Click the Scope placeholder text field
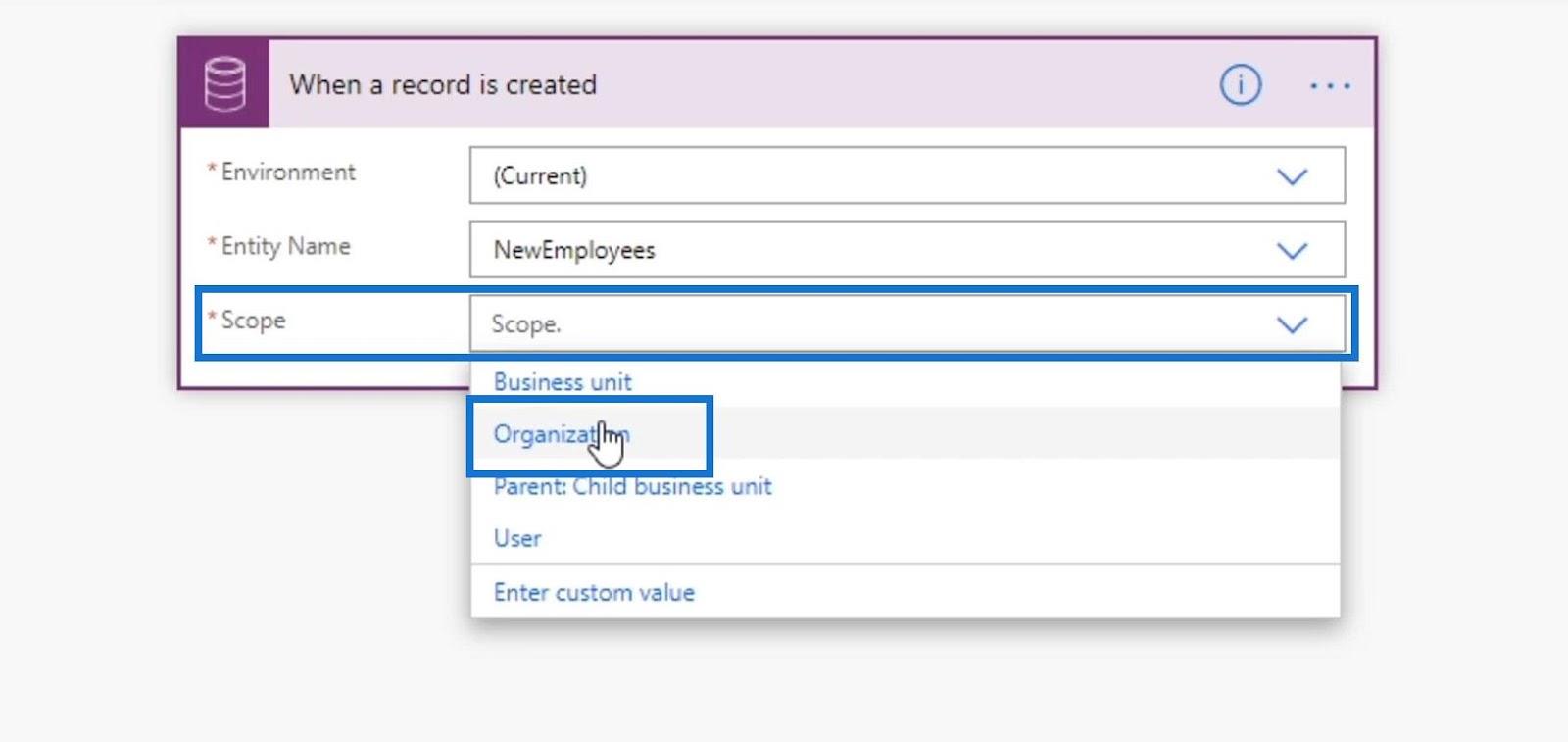The height and width of the screenshot is (742, 1568). pyautogui.click(x=906, y=323)
